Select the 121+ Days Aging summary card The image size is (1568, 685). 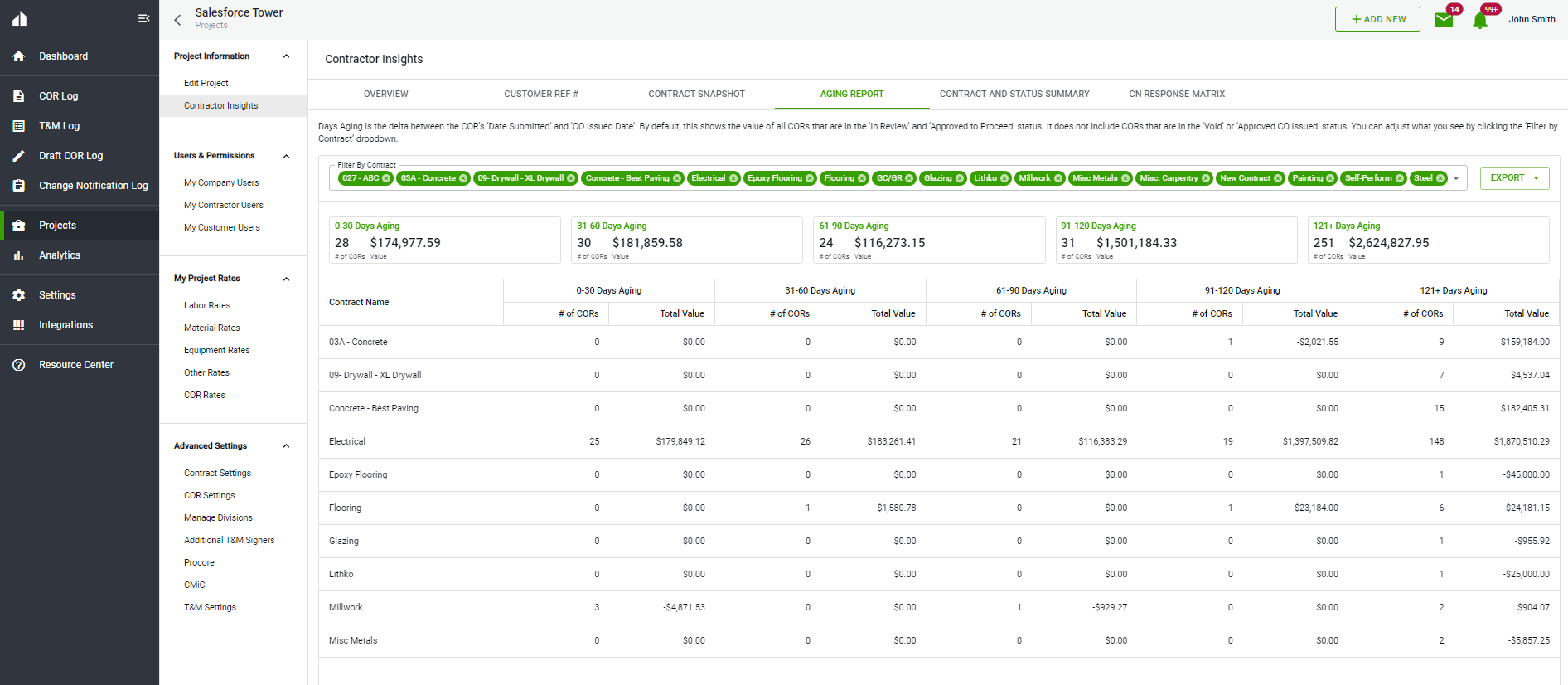pos(1428,240)
